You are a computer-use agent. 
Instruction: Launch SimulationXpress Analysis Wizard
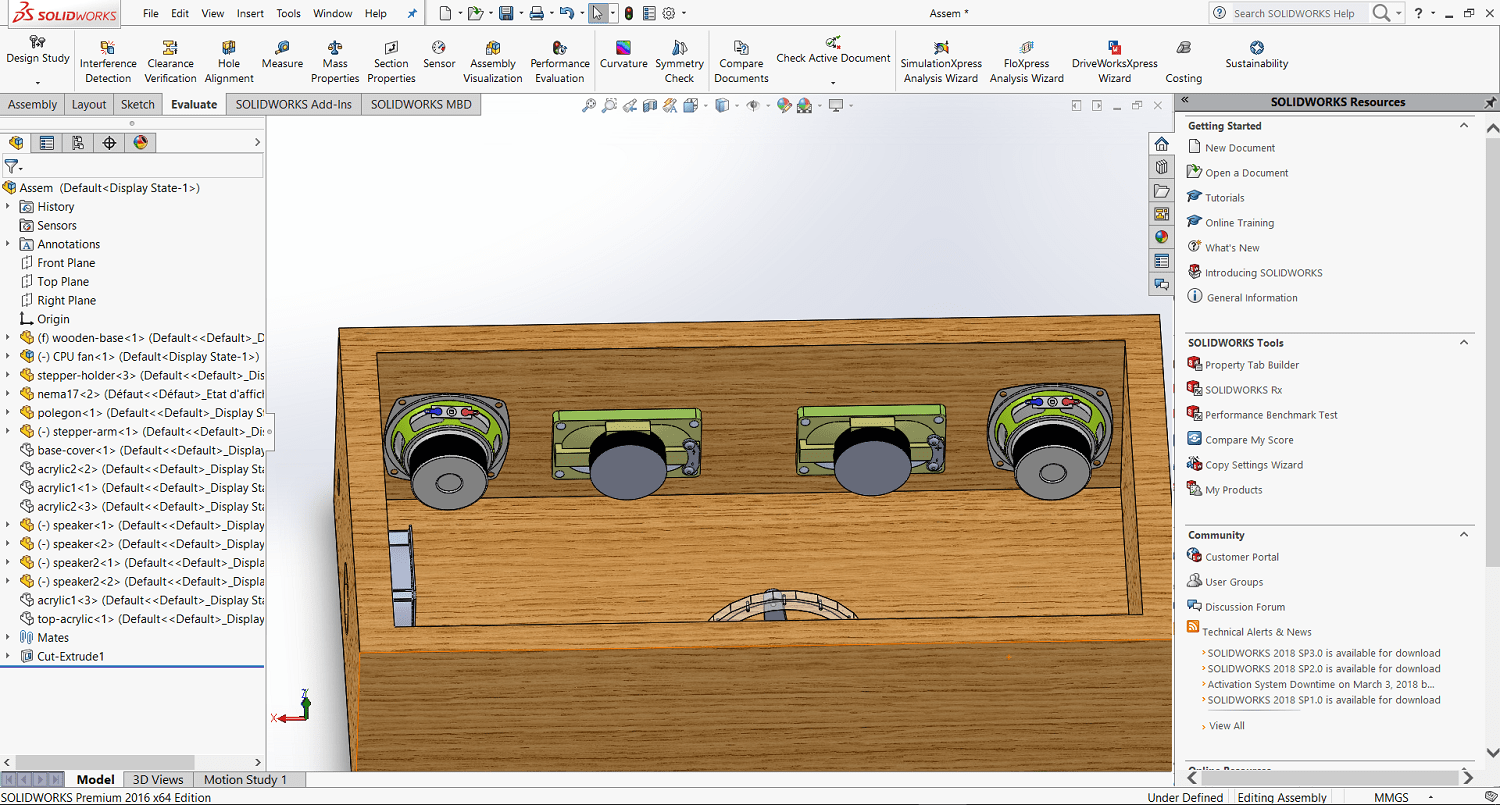[941, 62]
